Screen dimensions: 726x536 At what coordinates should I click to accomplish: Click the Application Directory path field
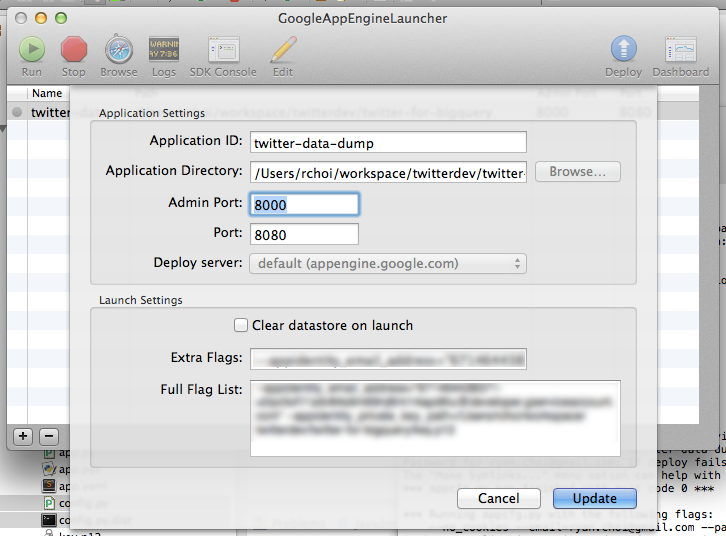388,172
